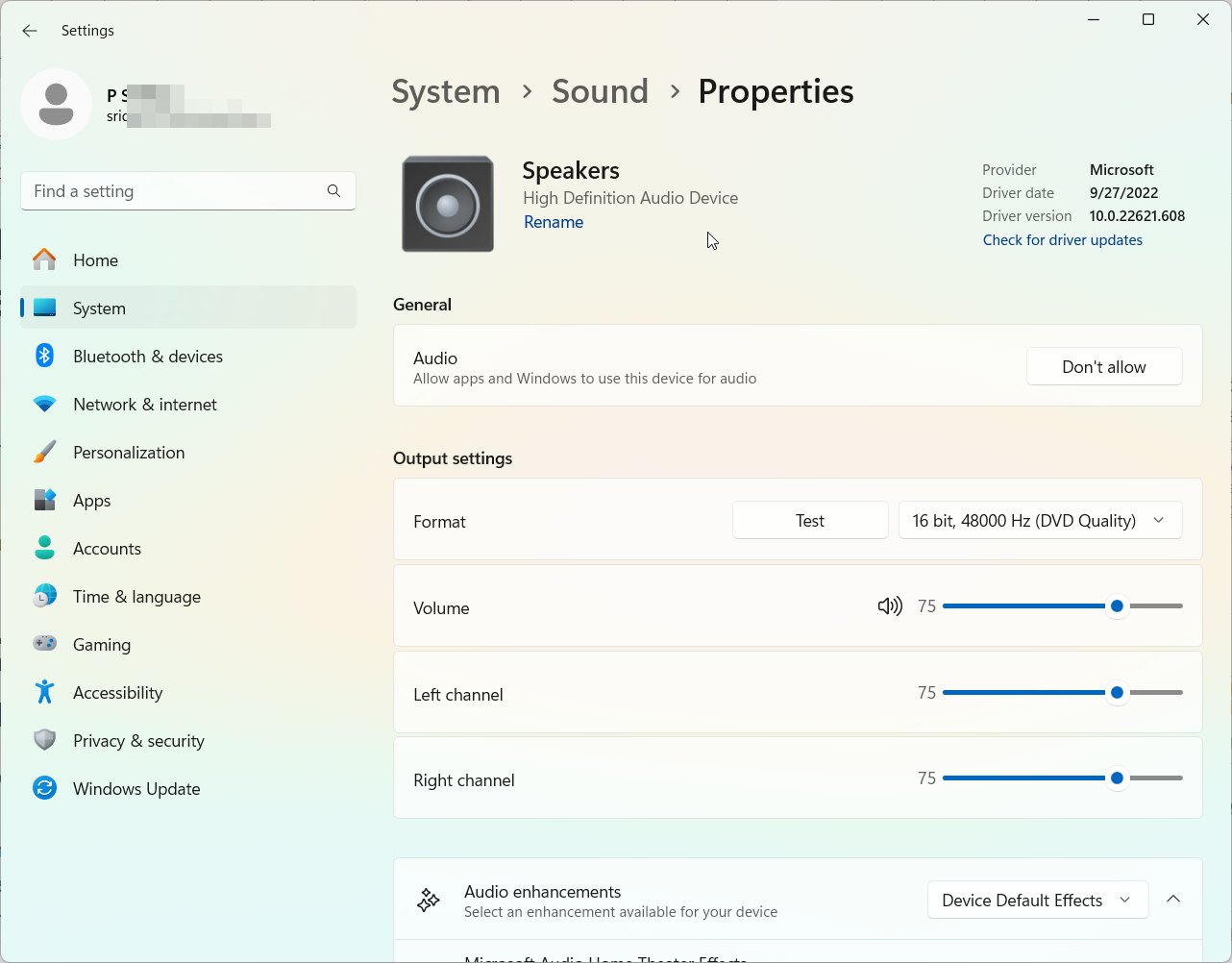The image size is (1232, 963).
Task: Open the audio Format dropdown
Action: (1040, 520)
